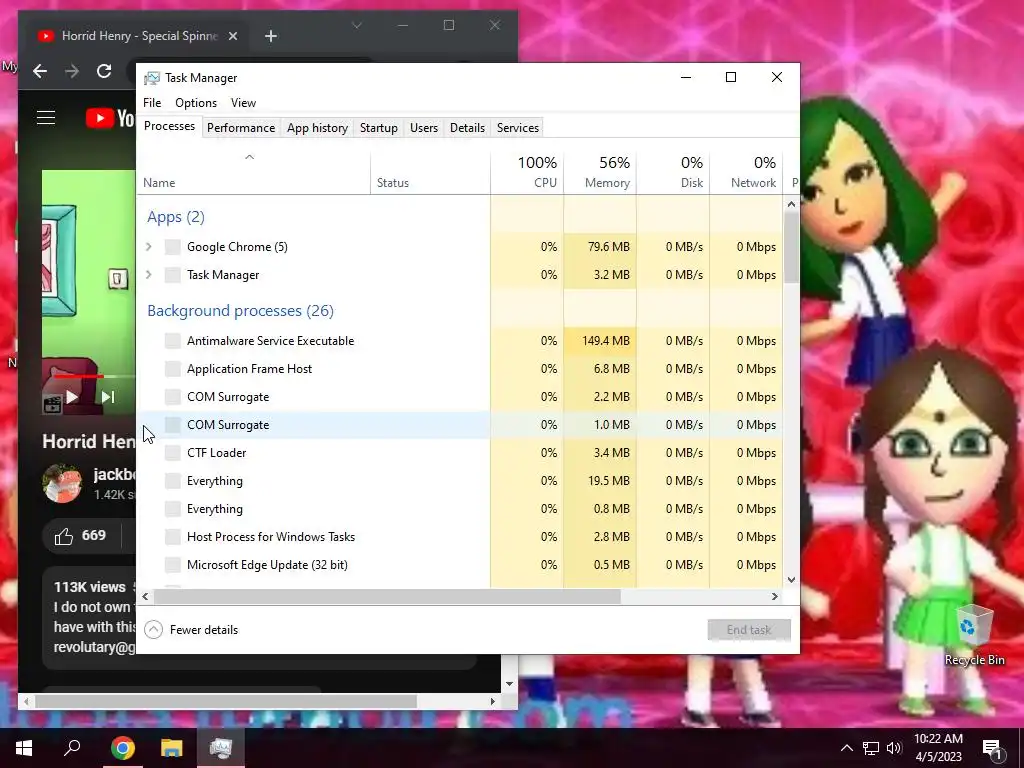
Task: Expand the Task Manager process entry
Action: (149, 275)
